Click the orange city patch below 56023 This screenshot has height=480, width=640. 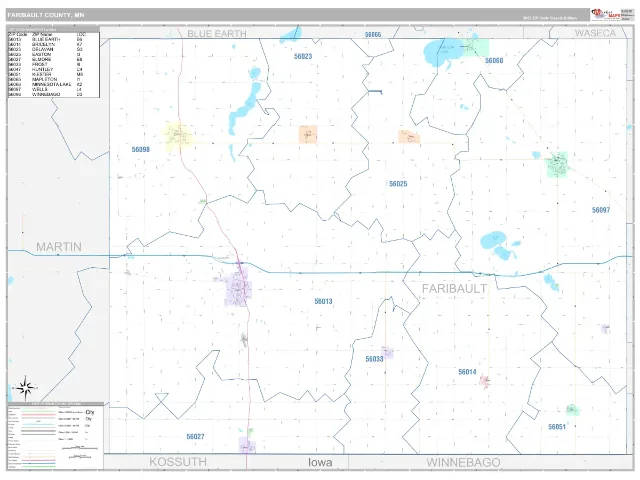pos(308,134)
